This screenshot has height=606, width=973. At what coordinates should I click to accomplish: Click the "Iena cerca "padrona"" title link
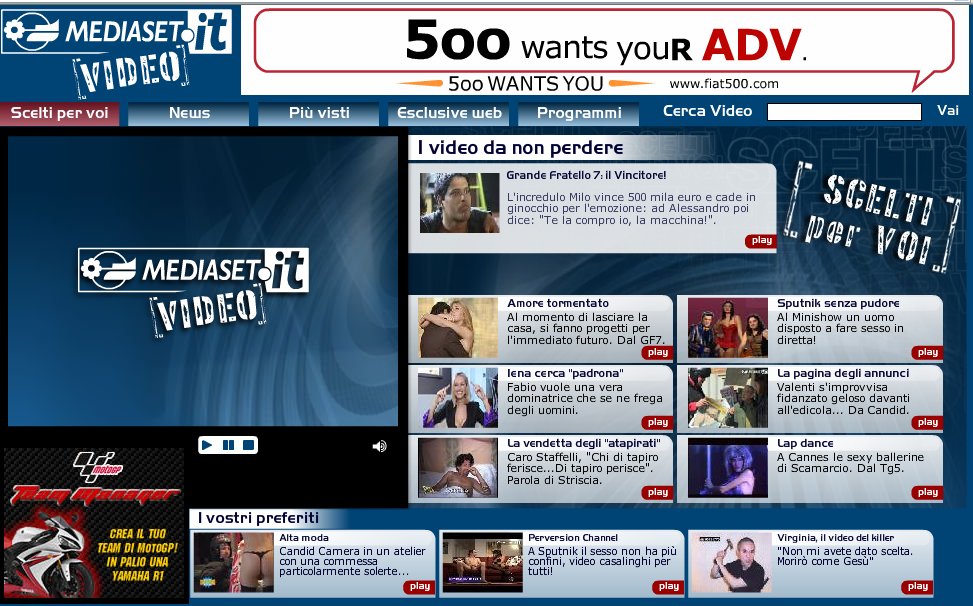tap(565, 373)
